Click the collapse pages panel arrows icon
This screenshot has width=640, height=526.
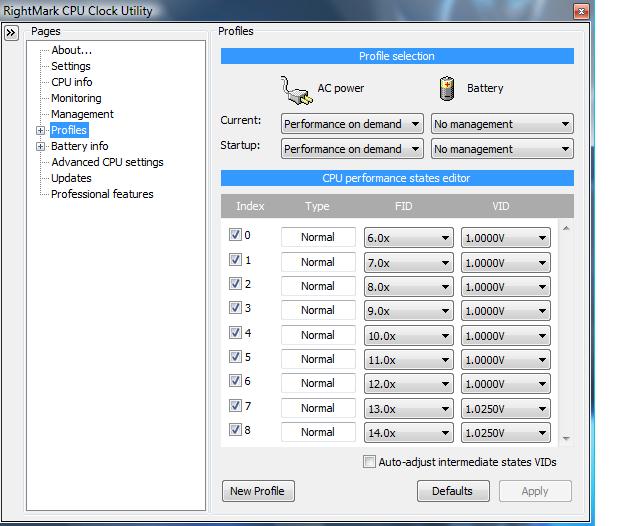pyautogui.click(x=11, y=33)
